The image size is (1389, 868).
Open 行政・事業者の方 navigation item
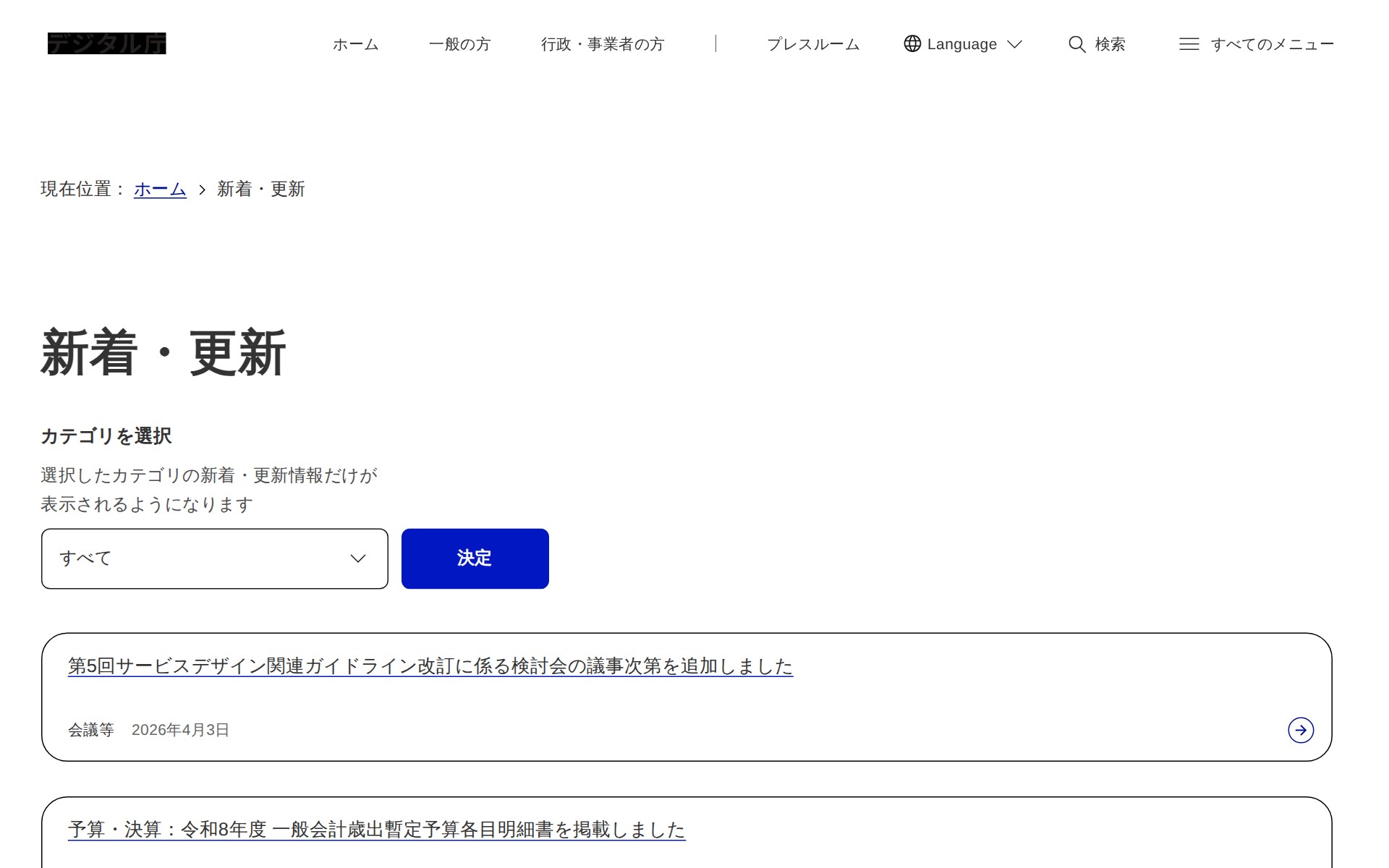pyautogui.click(x=602, y=44)
